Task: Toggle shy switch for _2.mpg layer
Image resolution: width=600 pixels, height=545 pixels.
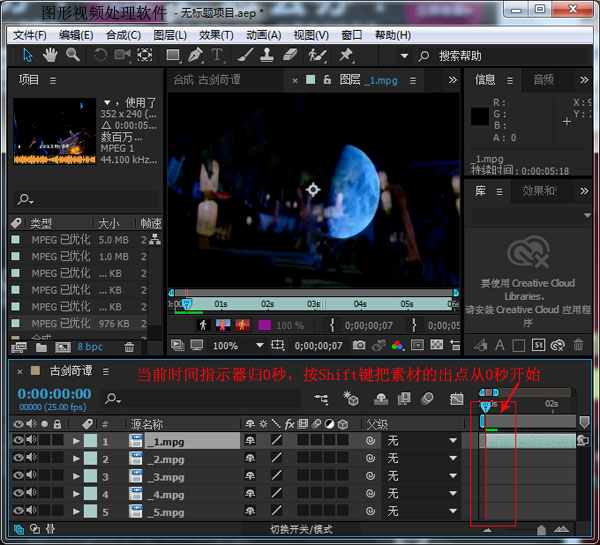Action: [250, 458]
